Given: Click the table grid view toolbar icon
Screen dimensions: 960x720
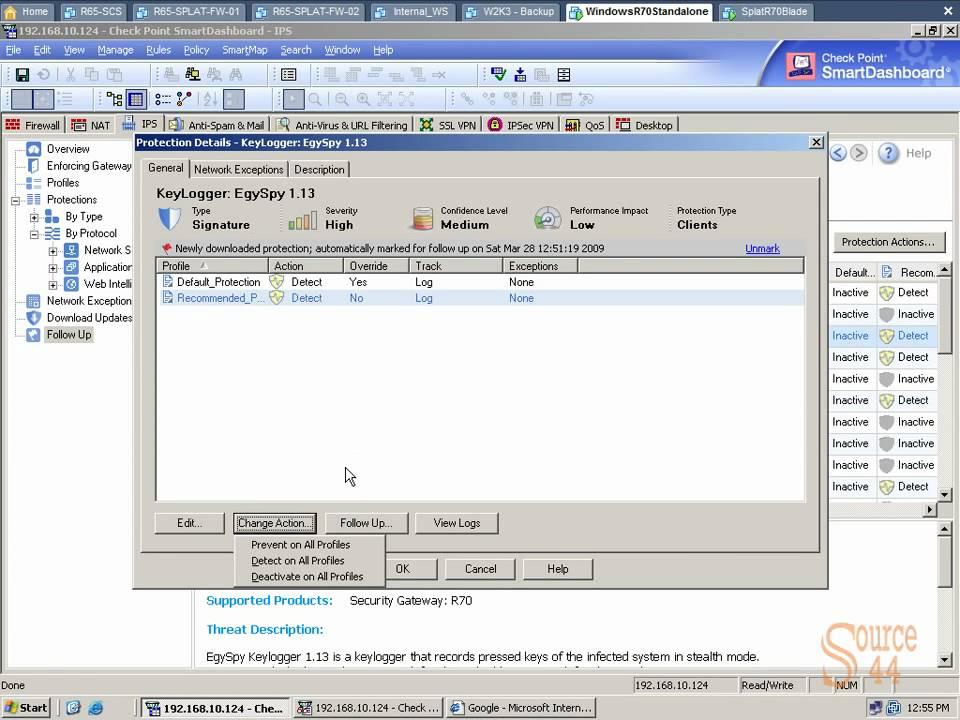Looking at the screenshot, I should click(136, 99).
